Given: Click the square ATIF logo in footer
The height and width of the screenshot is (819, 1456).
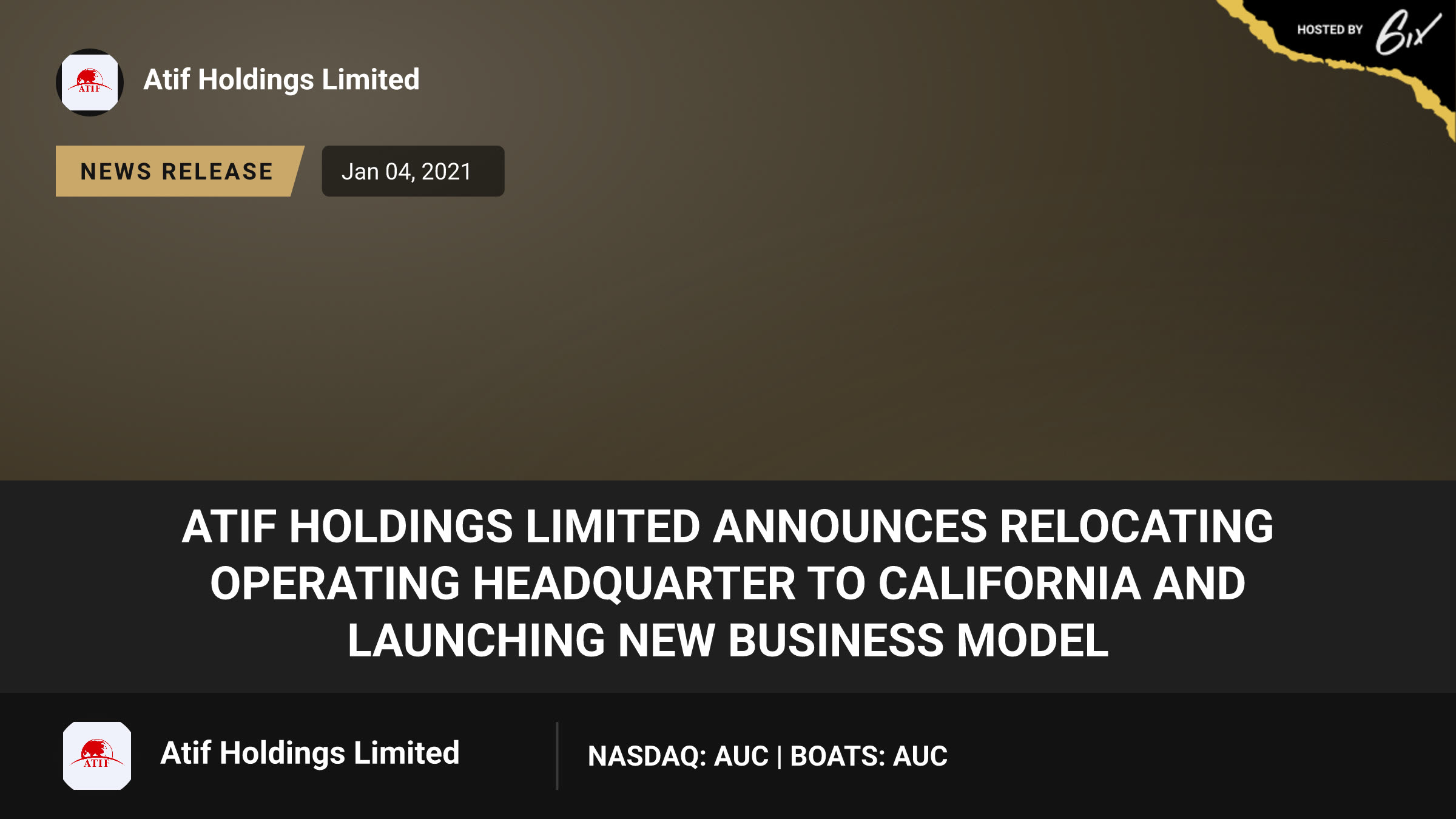Looking at the screenshot, I should (x=97, y=755).
